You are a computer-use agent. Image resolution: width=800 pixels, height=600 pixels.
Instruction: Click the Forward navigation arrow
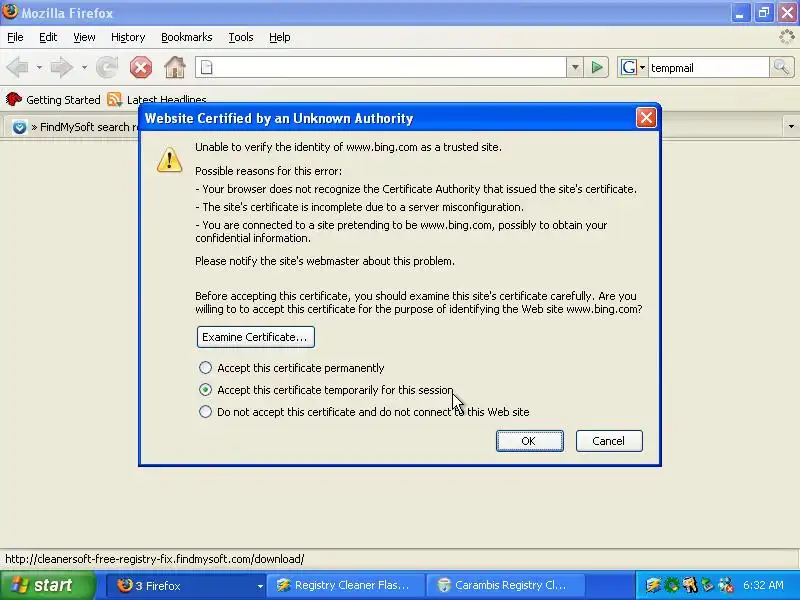click(62, 67)
